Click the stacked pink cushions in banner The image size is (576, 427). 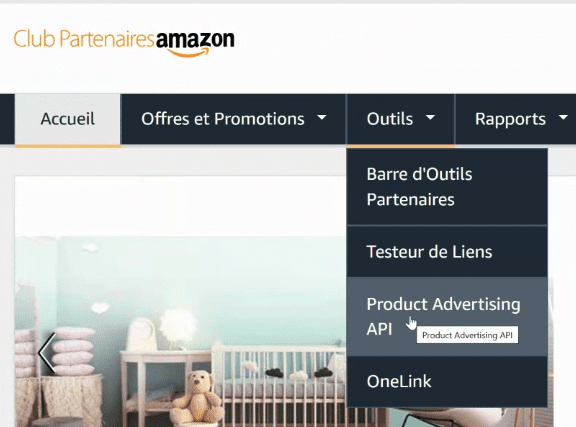tap(73, 351)
